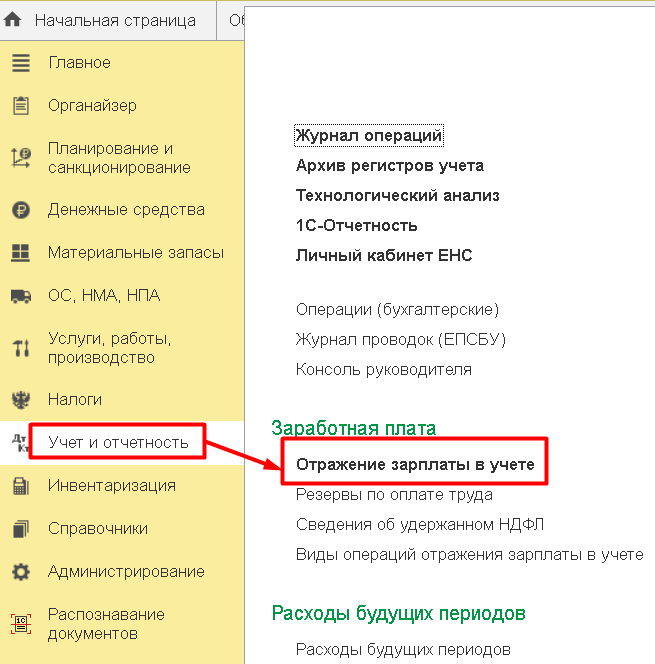Click the Услуги, работы, производство tools icon

coord(21,348)
